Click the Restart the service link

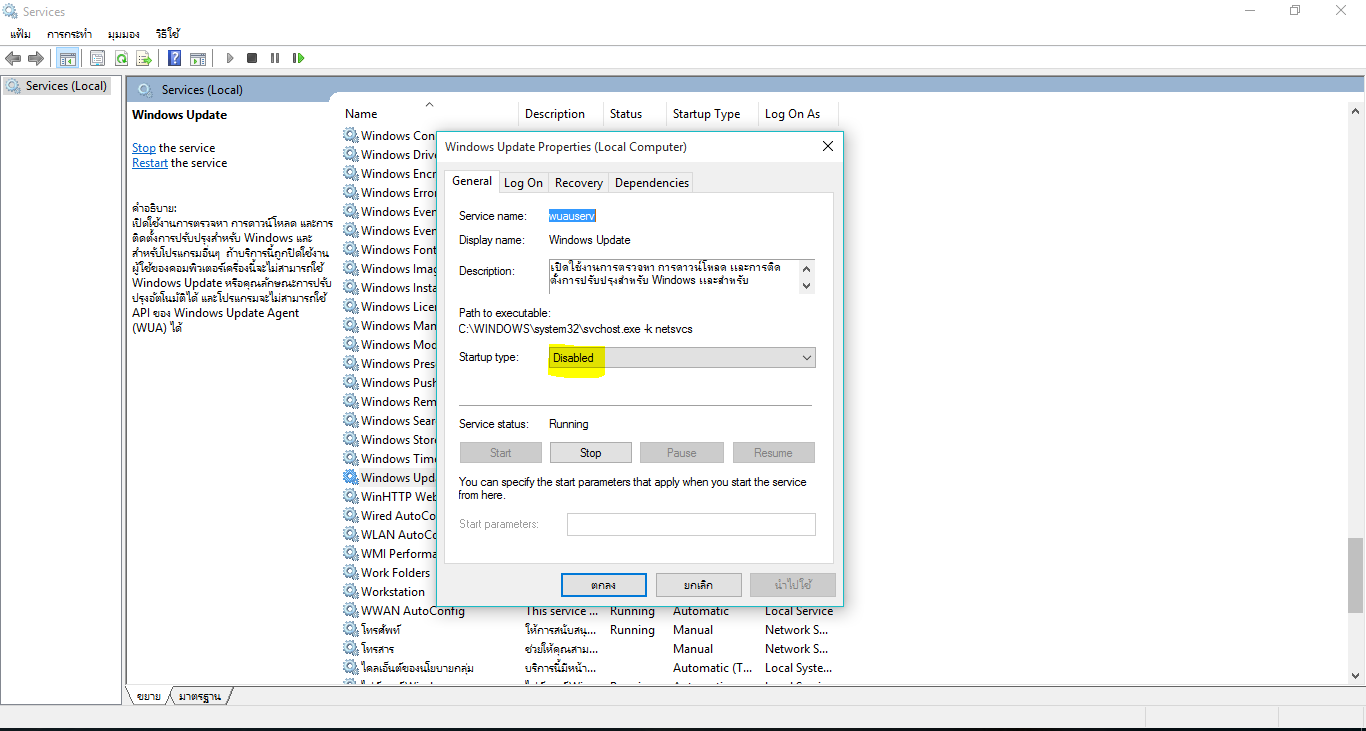pyautogui.click(x=150, y=163)
